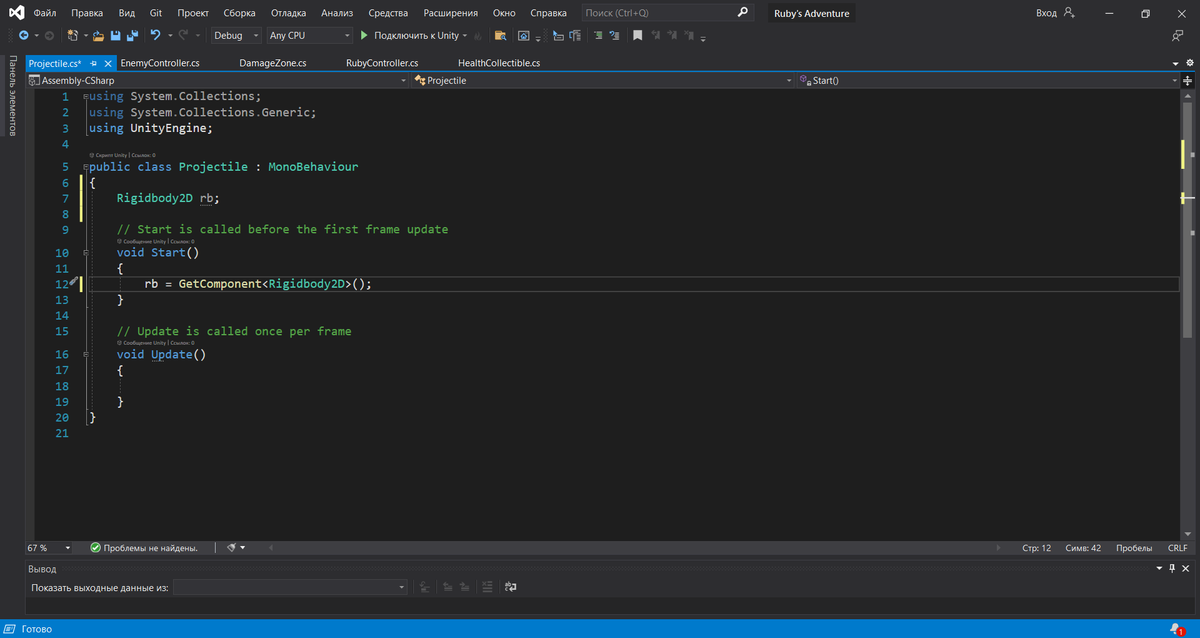1200x638 pixels.
Task: Close the Projectile.cs tab
Action: (x=109, y=63)
